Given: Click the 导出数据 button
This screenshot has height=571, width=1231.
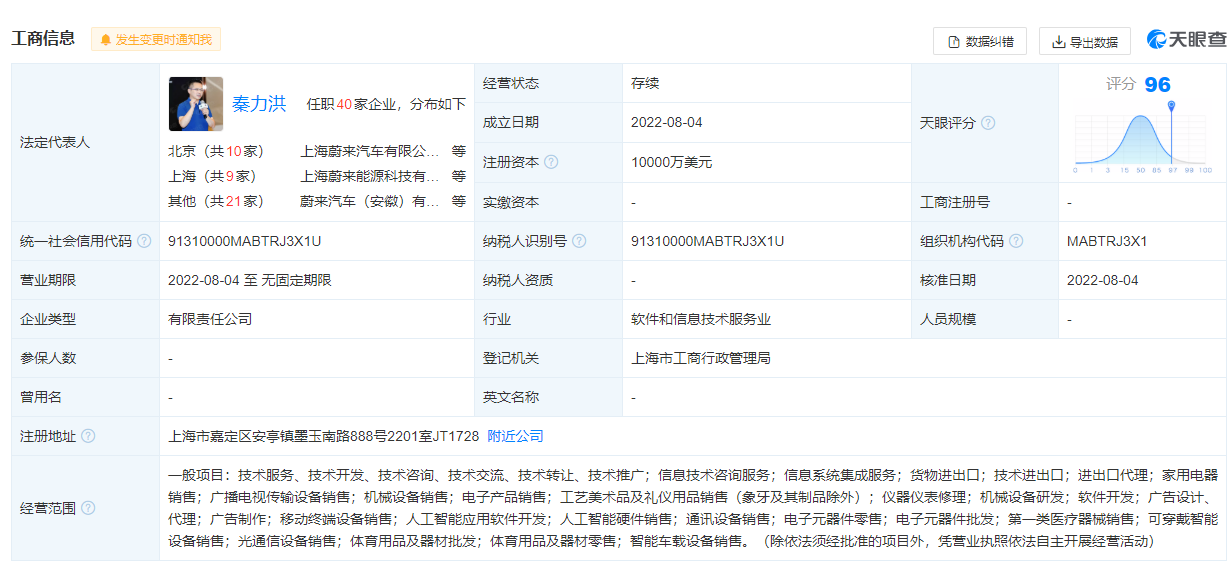Looking at the screenshot, I should [1085, 41].
